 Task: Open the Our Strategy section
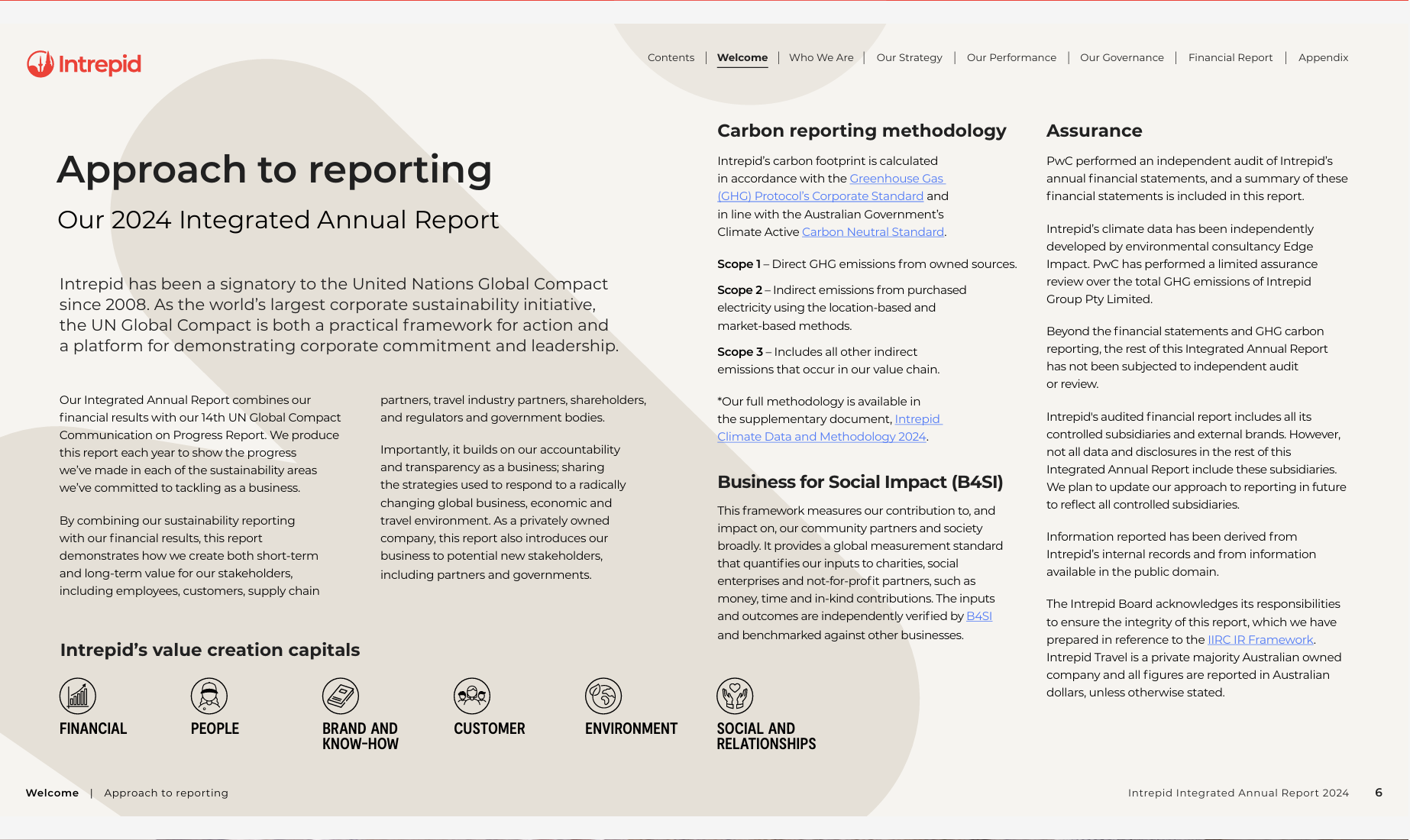[909, 58]
